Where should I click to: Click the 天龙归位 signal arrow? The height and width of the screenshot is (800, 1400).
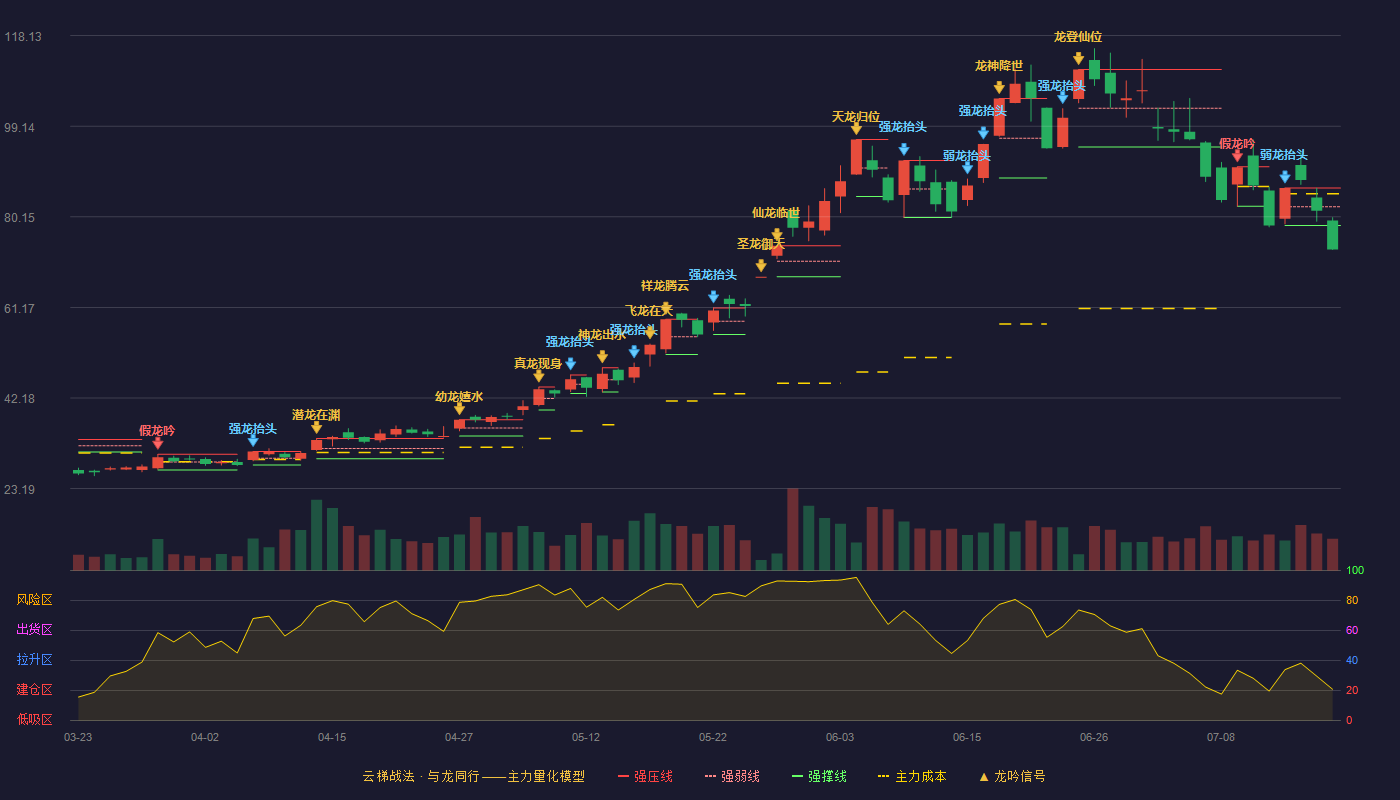[856, 129]
